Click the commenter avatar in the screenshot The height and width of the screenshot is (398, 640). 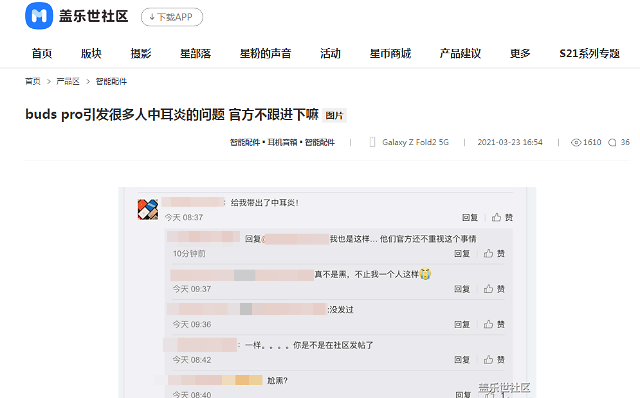point(148,209)
